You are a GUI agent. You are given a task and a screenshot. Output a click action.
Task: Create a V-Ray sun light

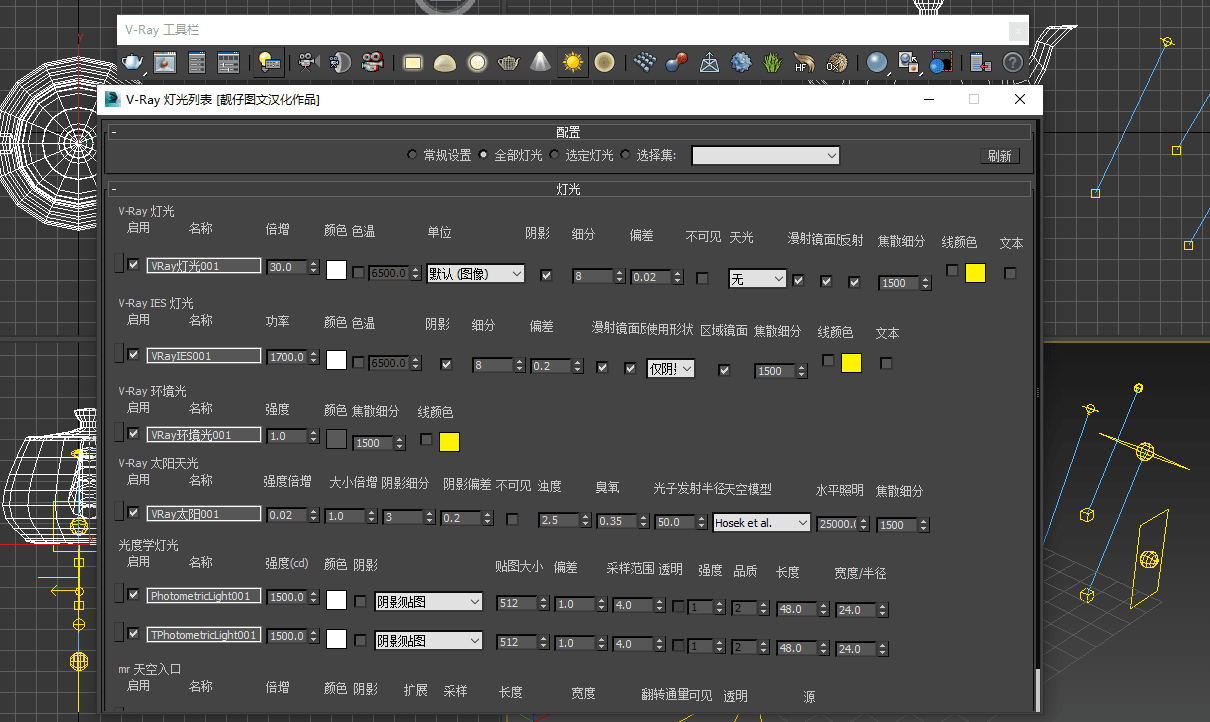[x=572, y=63]
